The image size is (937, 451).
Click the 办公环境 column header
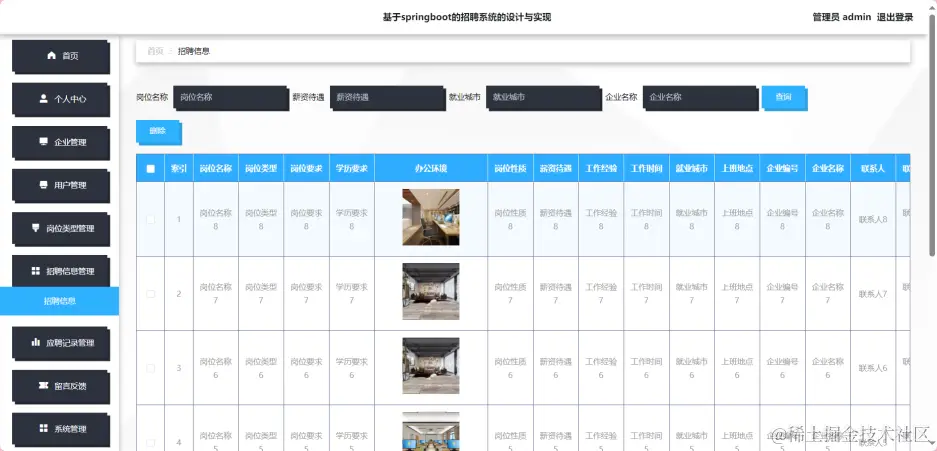[431, 168]
